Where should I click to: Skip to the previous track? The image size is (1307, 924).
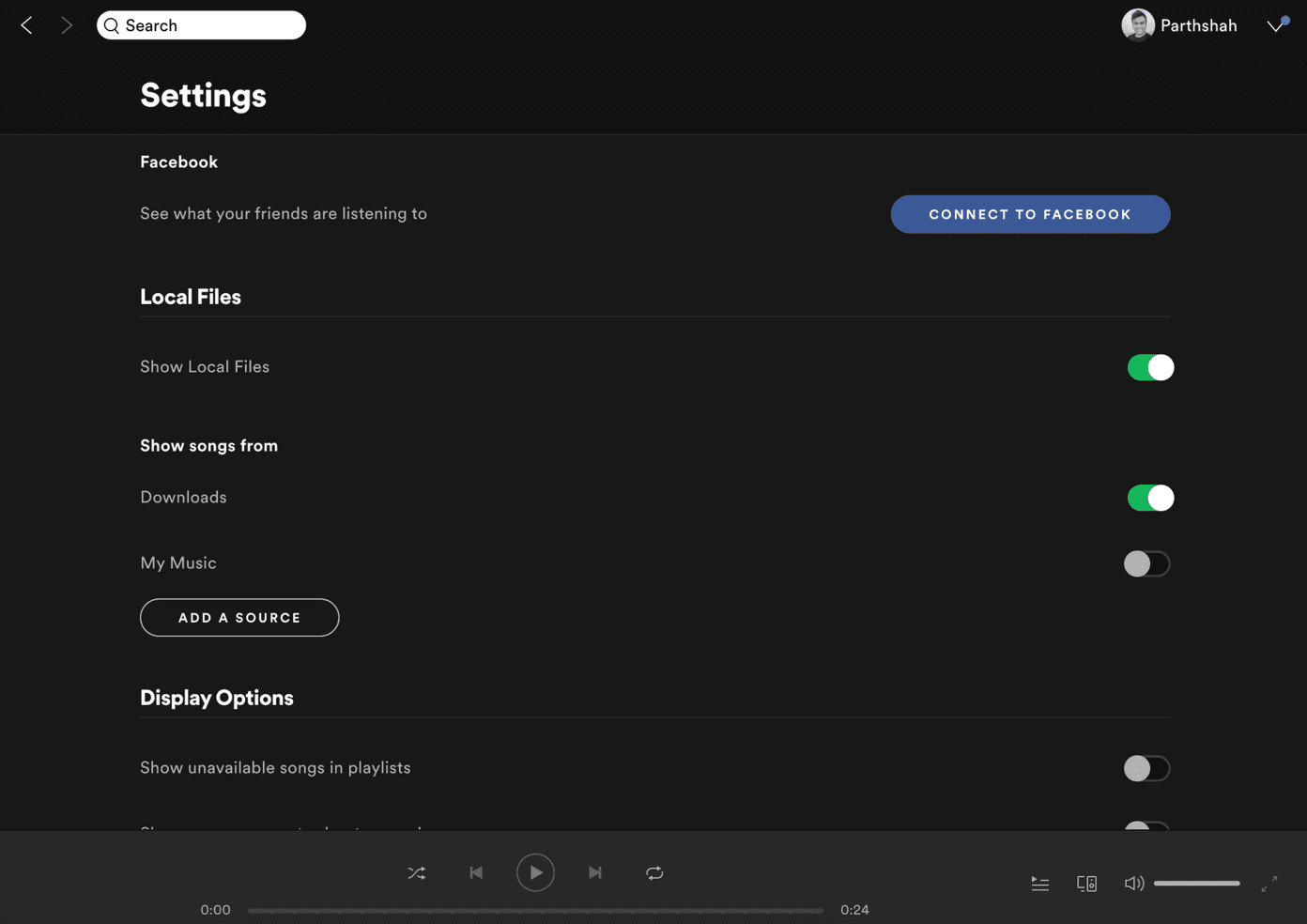pyautogui.click(x=476, y=872)
